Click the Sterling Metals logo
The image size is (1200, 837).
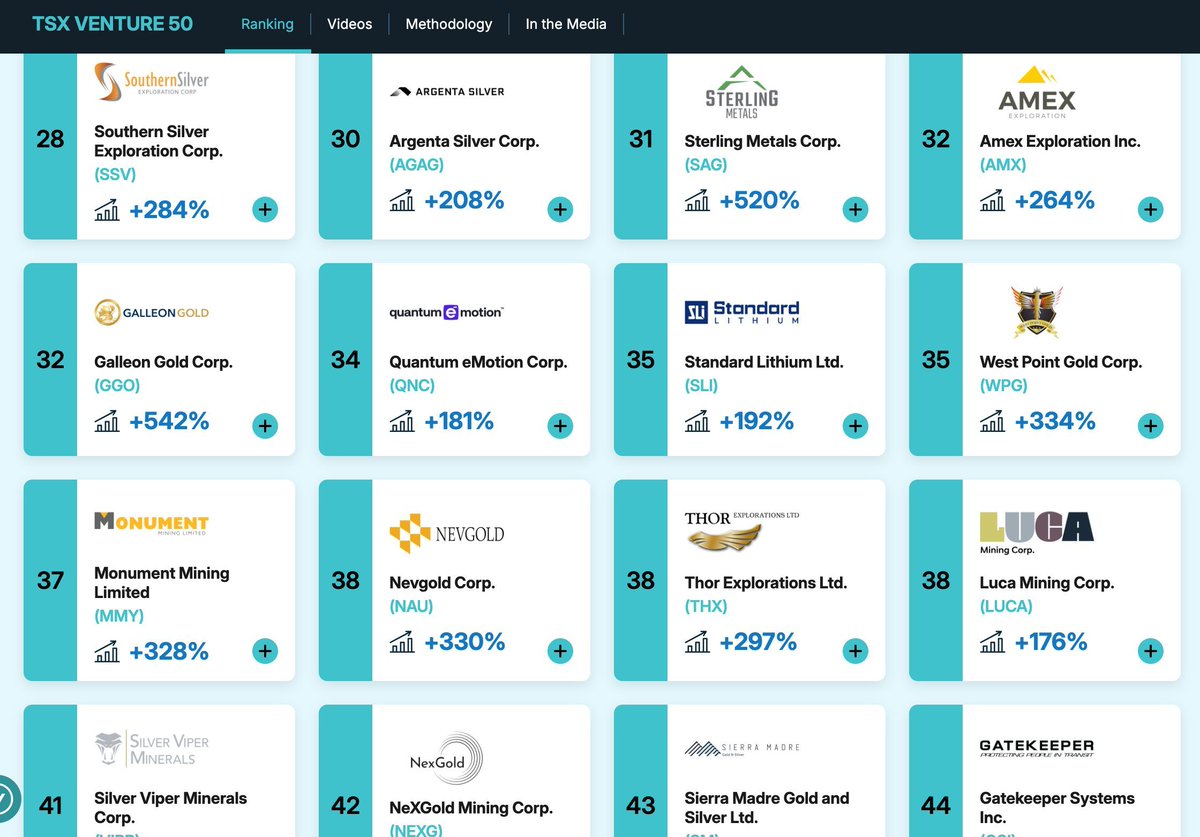point(741,92)
